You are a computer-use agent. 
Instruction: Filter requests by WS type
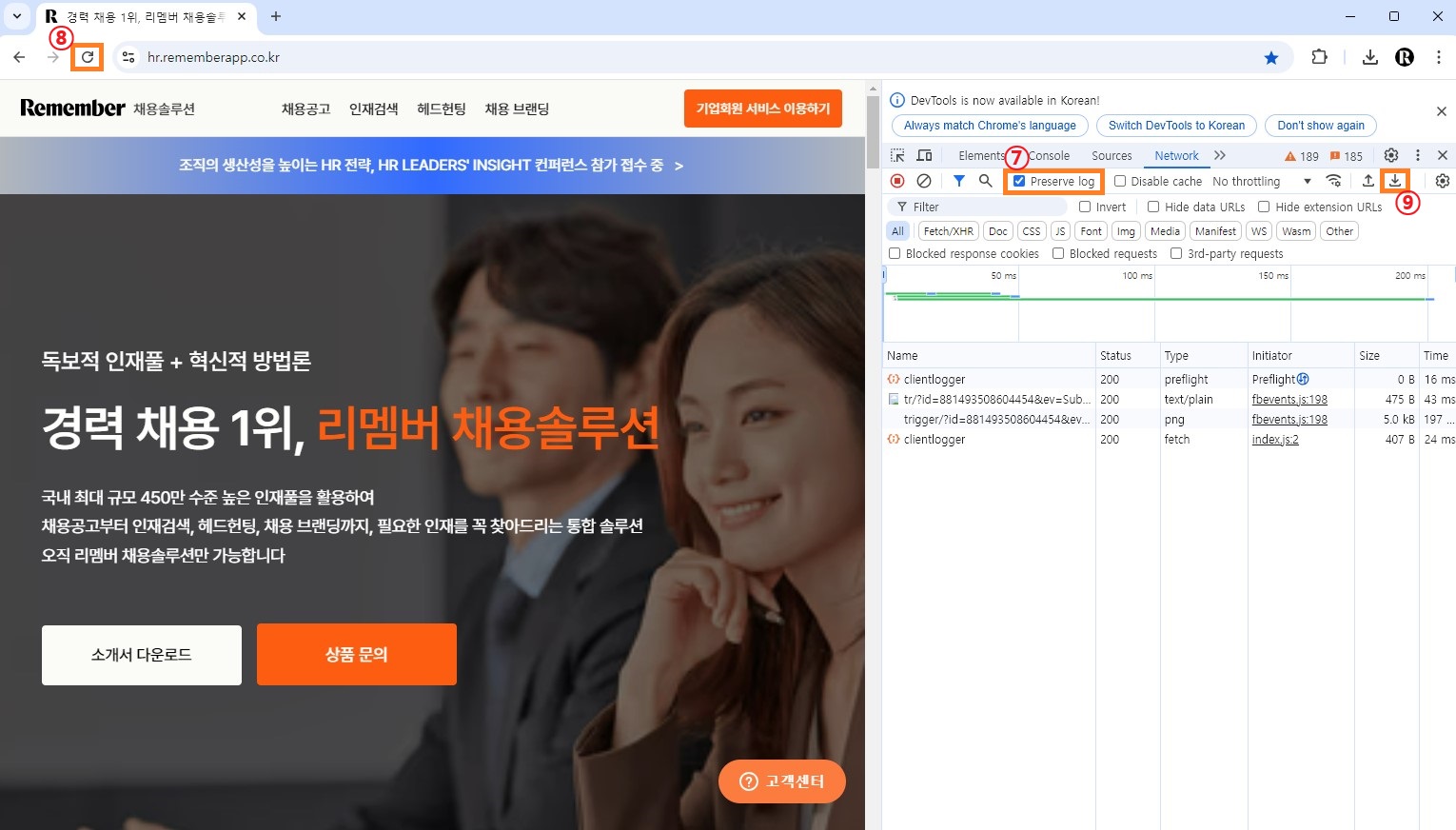point(1259,231)
